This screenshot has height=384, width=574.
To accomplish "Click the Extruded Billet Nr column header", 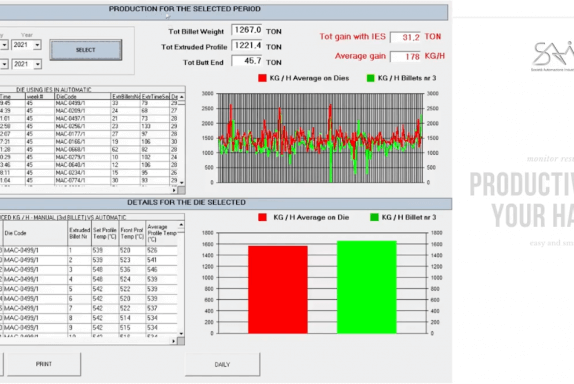I will coord(79,233).
